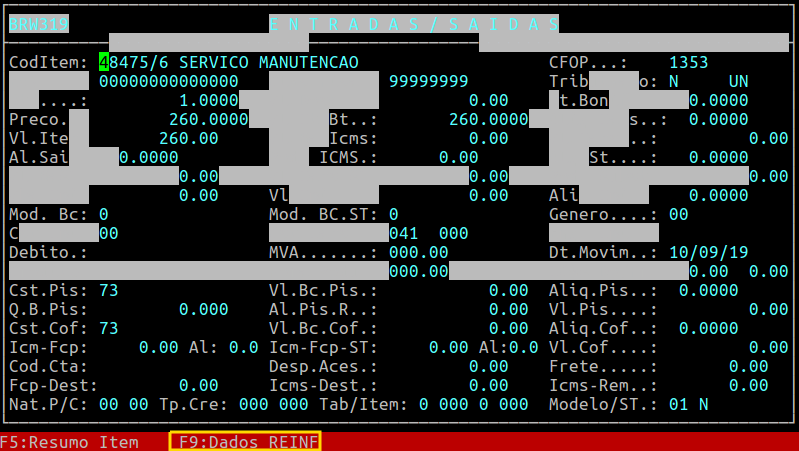Screen dimensions: 799x451
Task: Click the Aliq.Pis value 0.0000
Action: click(x=708, y=290)
